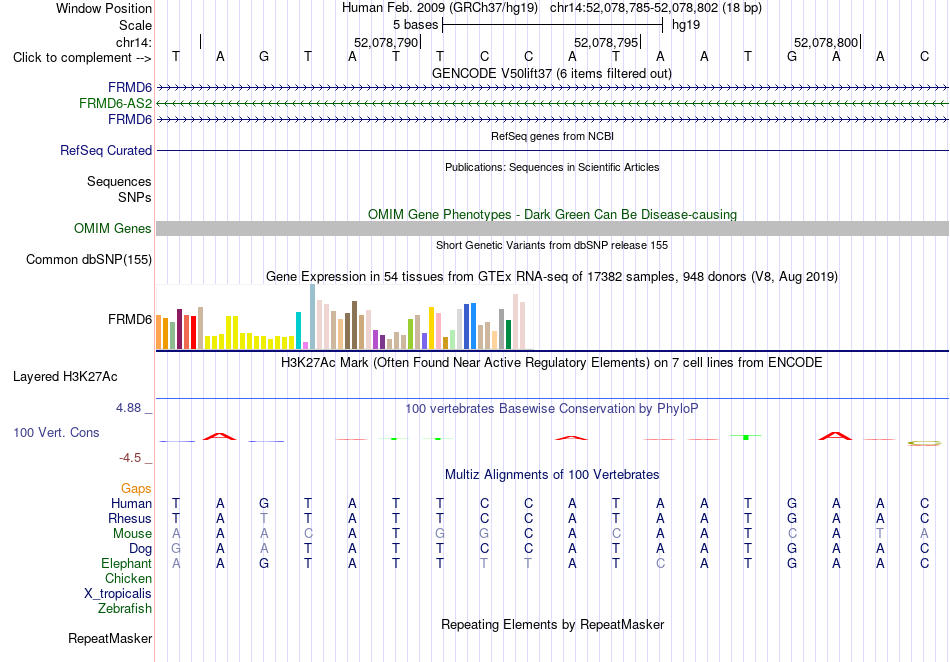950x662 pixels.
Task: Click the 'Click to complement -->' label
Action: pyautogui.click(x=82, y=58)
